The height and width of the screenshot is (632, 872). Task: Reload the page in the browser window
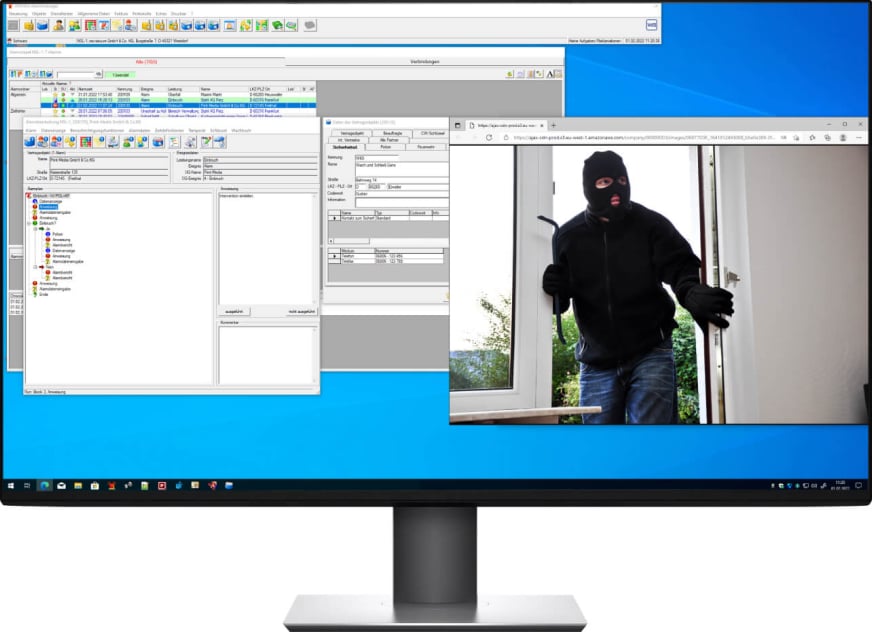point(489,137)
